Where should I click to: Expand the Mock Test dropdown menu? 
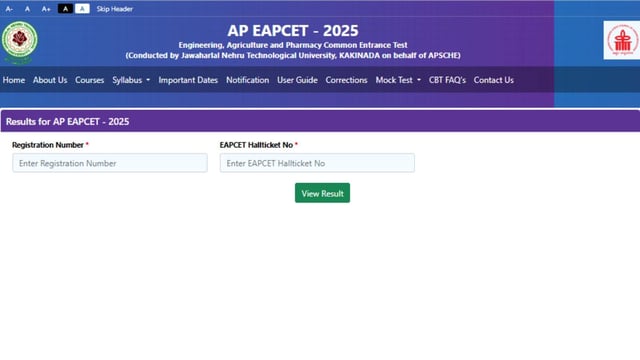398,80
